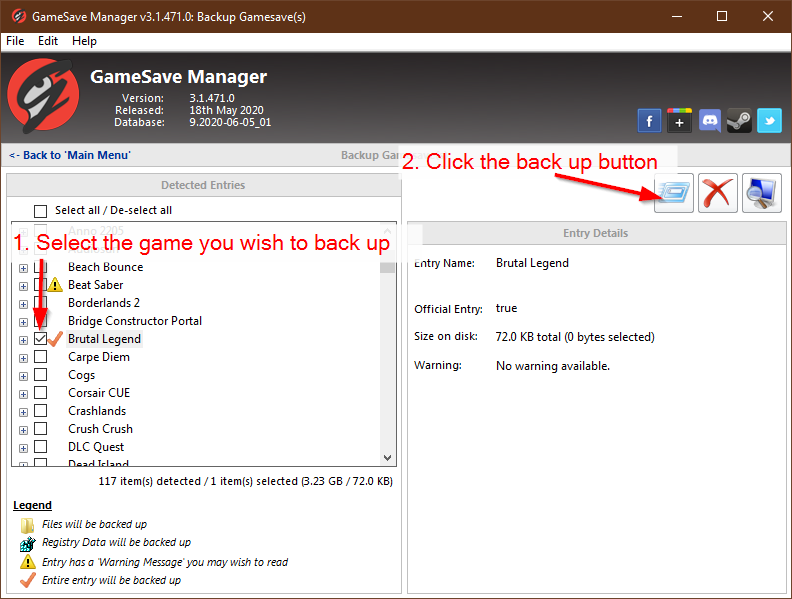Open the Twitter icon
This screenshot has height=599, width=792.
769,121
